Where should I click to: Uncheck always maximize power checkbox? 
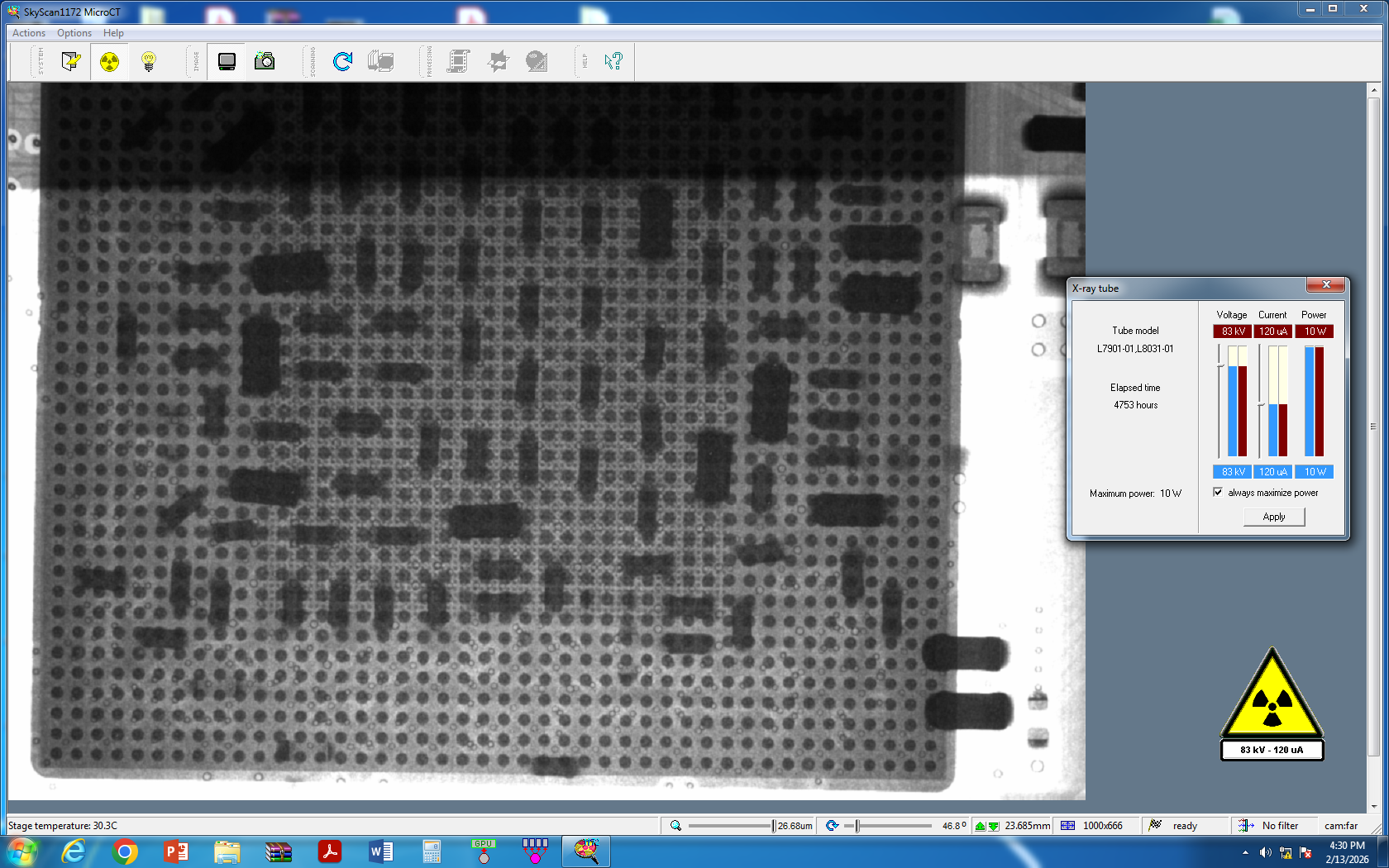[x=1218, y=493]
